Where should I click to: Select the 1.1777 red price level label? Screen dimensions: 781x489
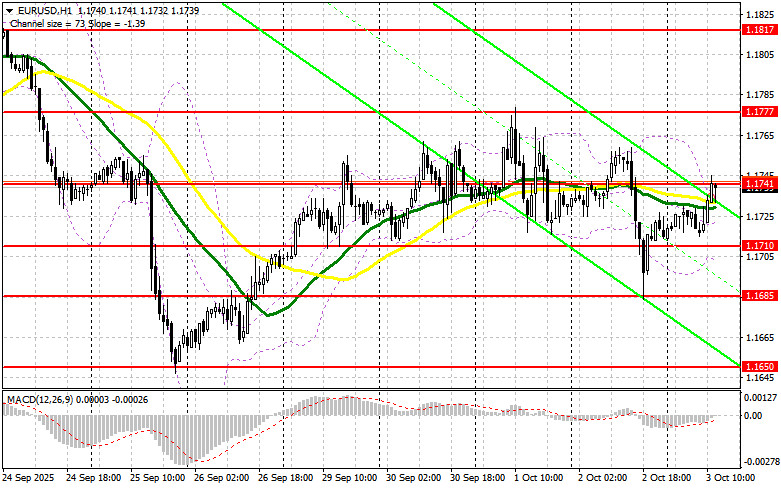(756, 112)
